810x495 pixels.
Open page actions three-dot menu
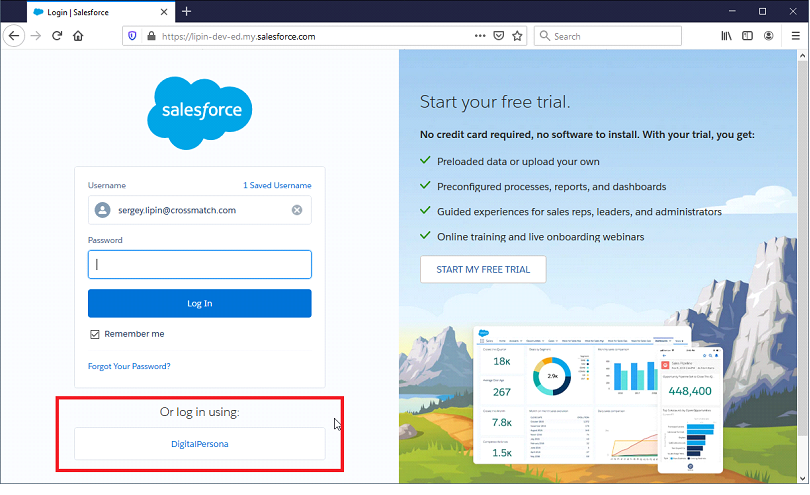point(480,36)
